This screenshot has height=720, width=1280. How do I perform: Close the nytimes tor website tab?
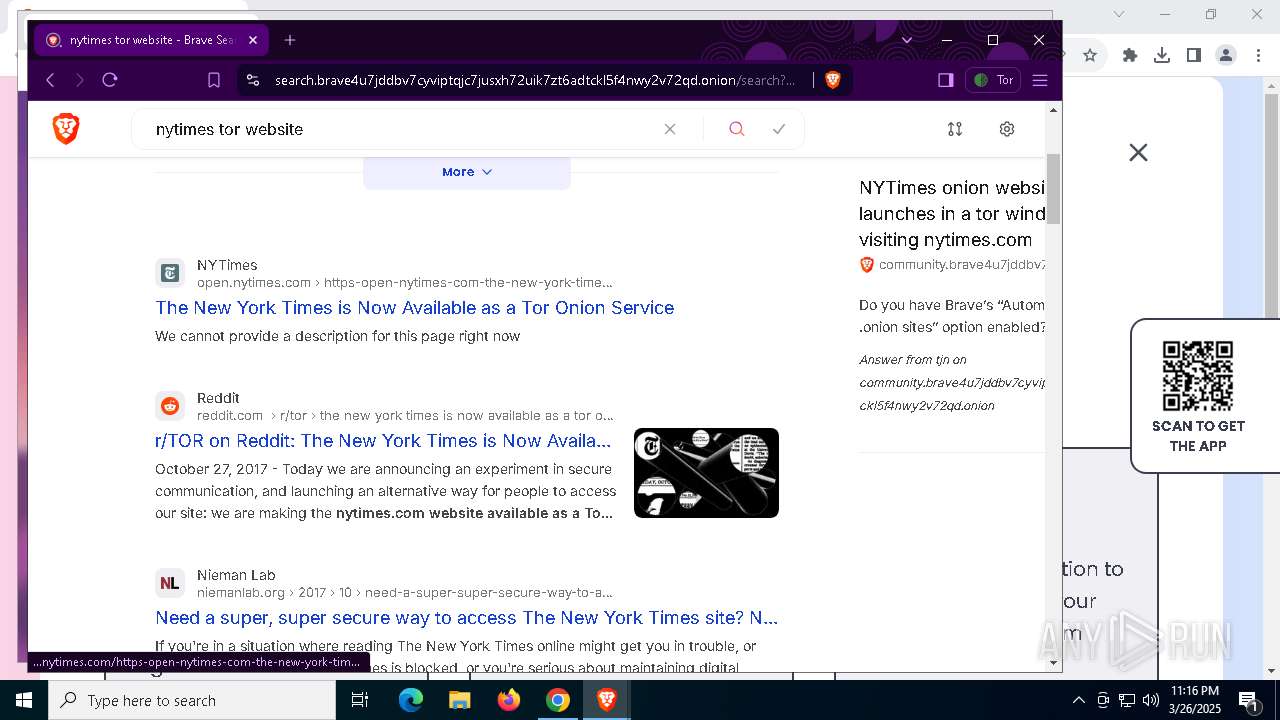pyautogui.click(x=253, y=40)
